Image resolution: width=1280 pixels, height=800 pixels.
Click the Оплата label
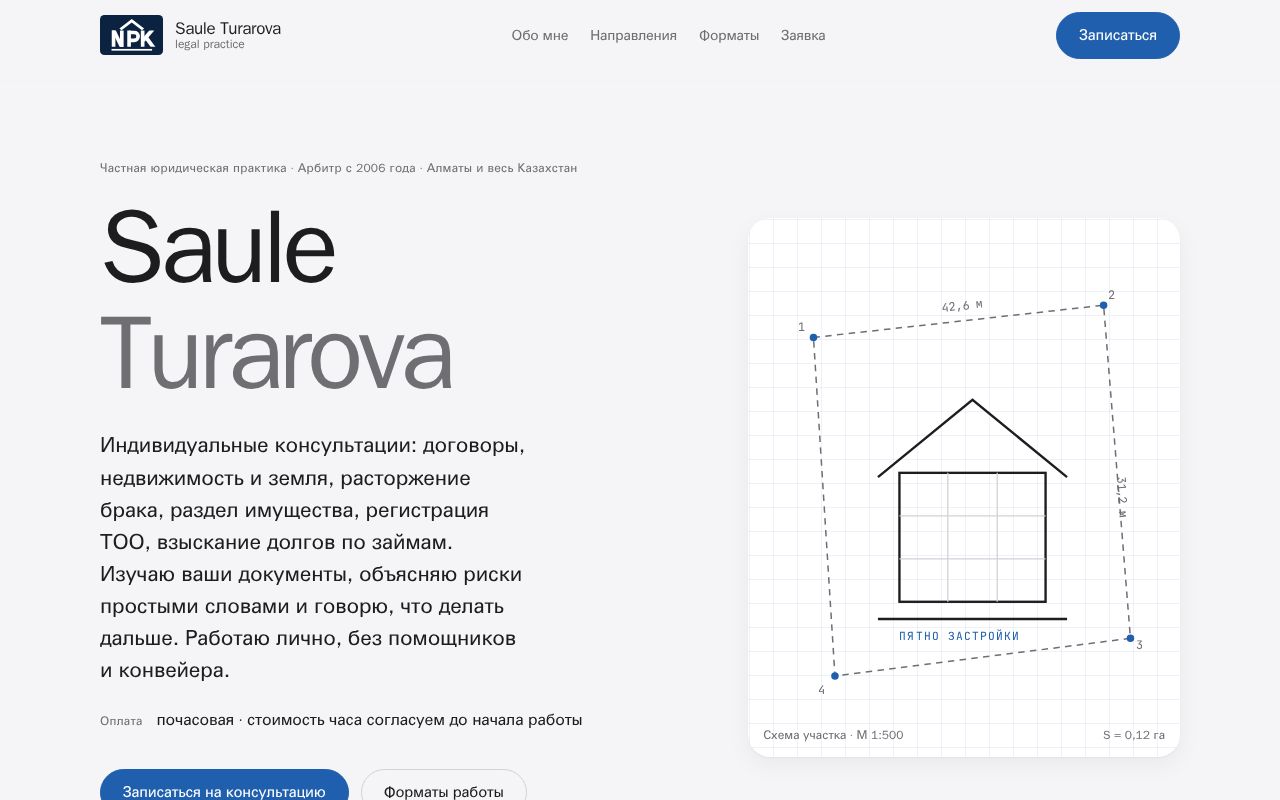121,721
